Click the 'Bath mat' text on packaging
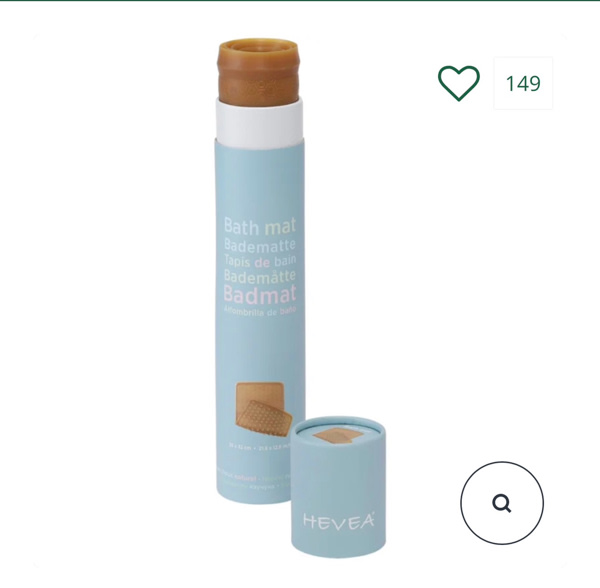This screenshot has width=600, height=588. click(x=259, y=226)
